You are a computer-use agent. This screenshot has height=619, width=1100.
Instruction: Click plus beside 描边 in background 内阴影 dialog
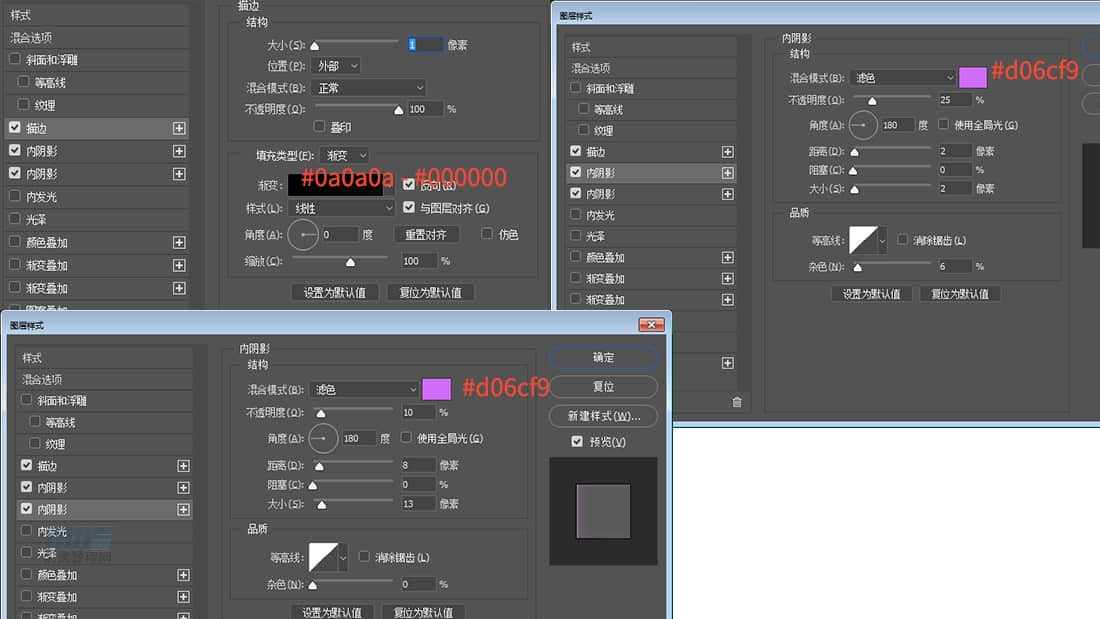[727, 152]
